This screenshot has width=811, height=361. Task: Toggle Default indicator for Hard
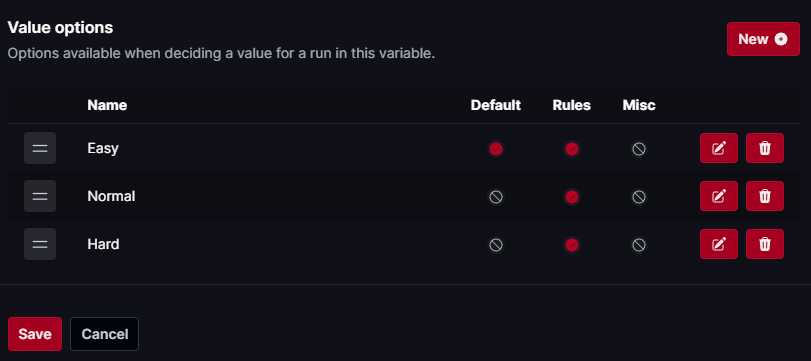(495, 245)
